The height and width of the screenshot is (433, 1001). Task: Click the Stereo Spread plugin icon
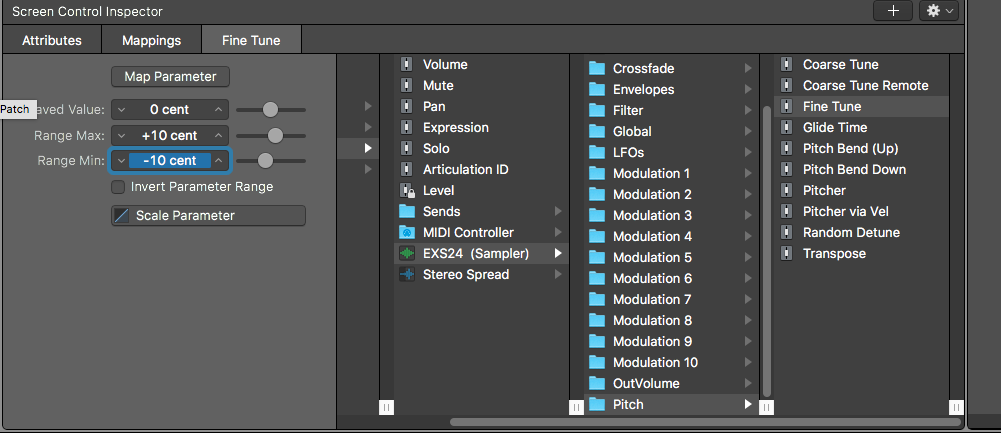pos(407,275)
